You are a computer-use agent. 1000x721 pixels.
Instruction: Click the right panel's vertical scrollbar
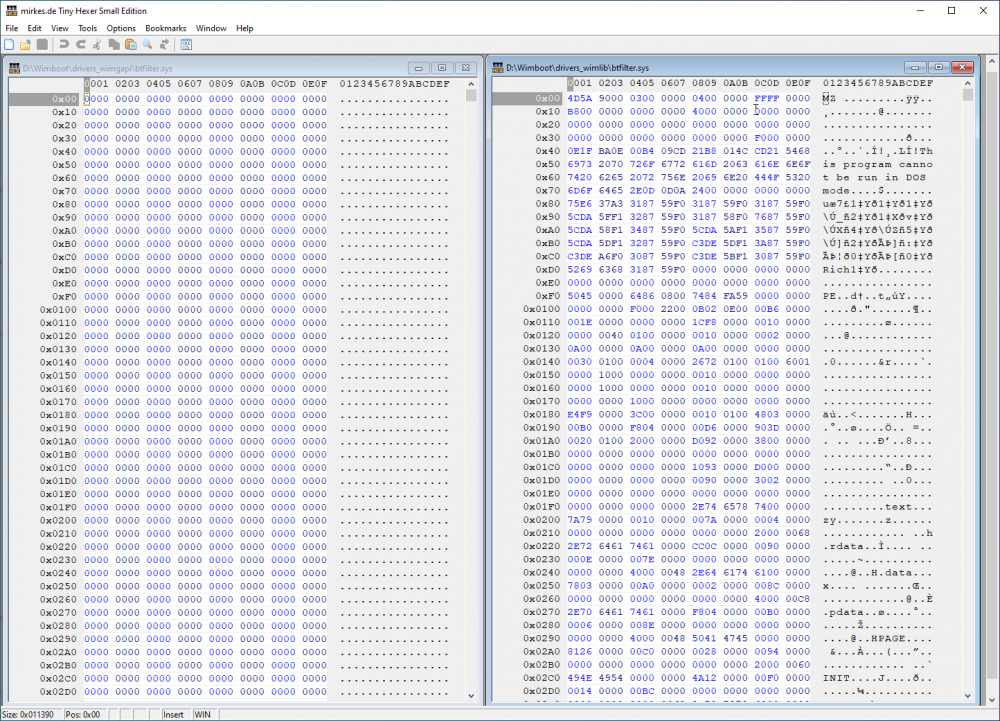[966, 400]
